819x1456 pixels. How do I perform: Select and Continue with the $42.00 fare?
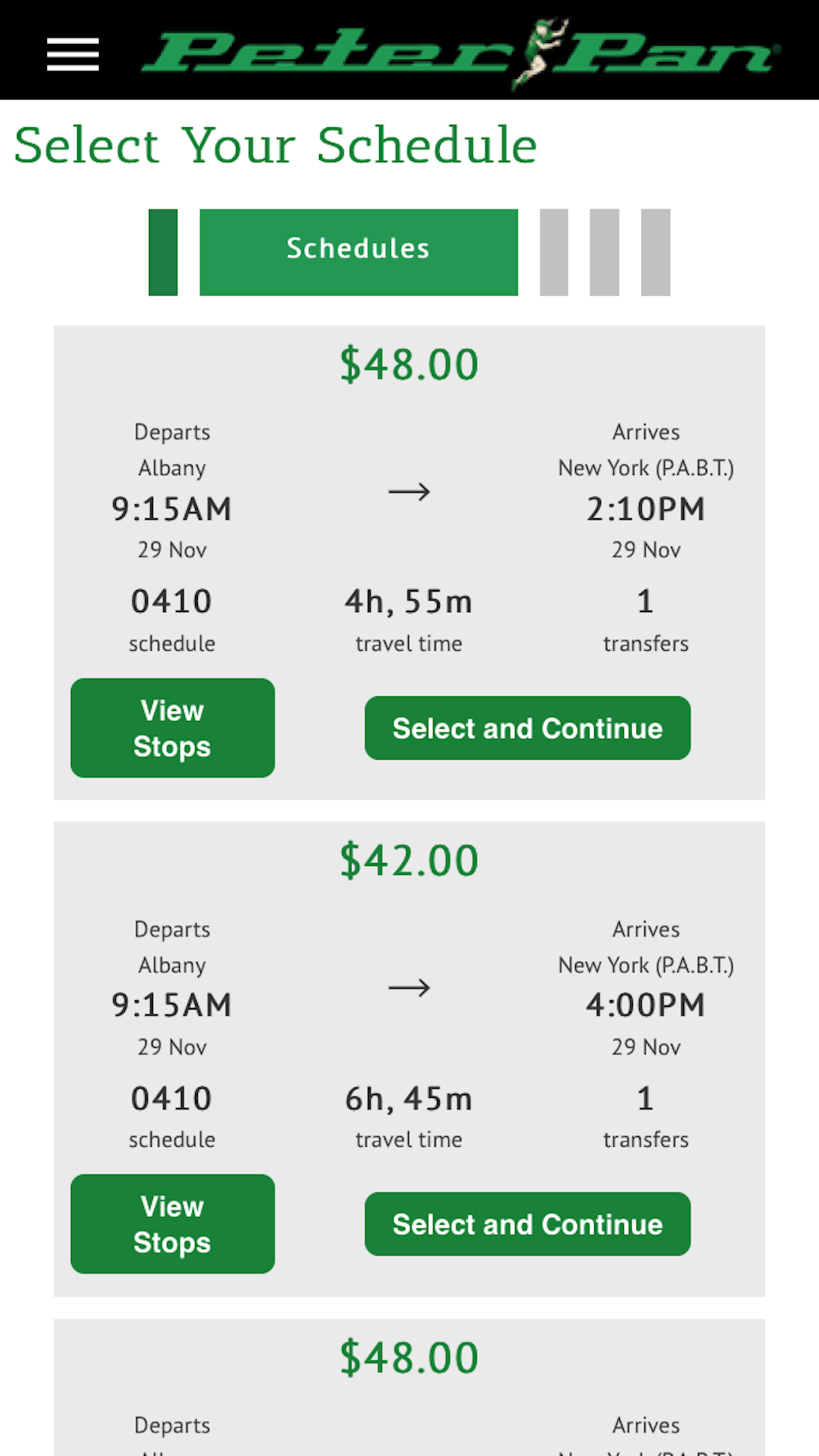pyautogui.click(x=528, y=1224)
